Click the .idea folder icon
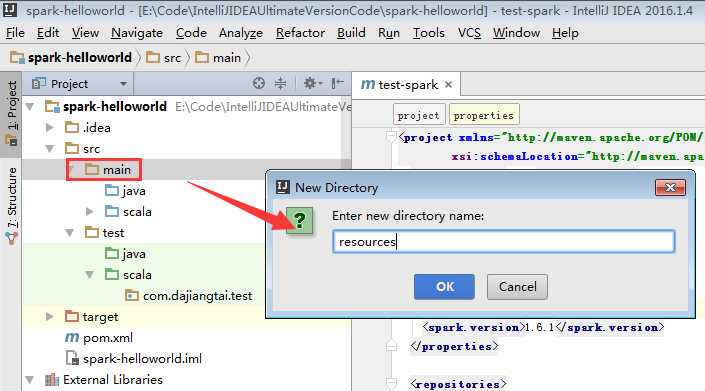This screenshot has width=705, height=391. pos(71,128)
